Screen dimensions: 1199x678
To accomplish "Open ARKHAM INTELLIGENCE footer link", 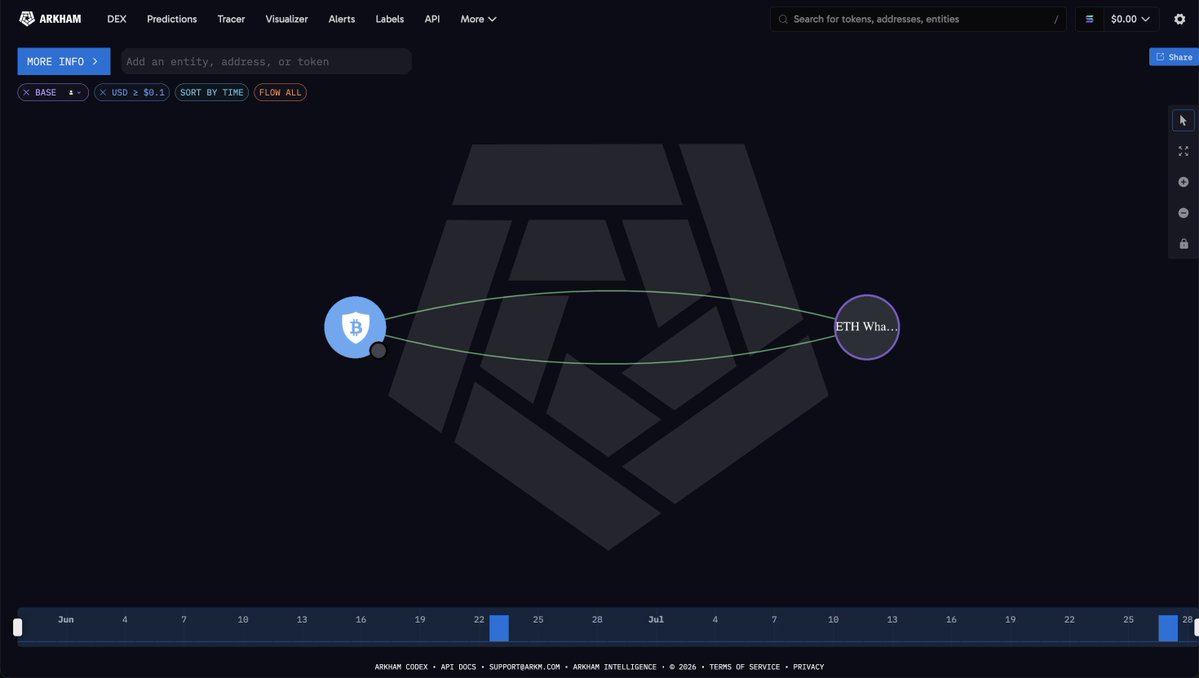I will 615,667.
